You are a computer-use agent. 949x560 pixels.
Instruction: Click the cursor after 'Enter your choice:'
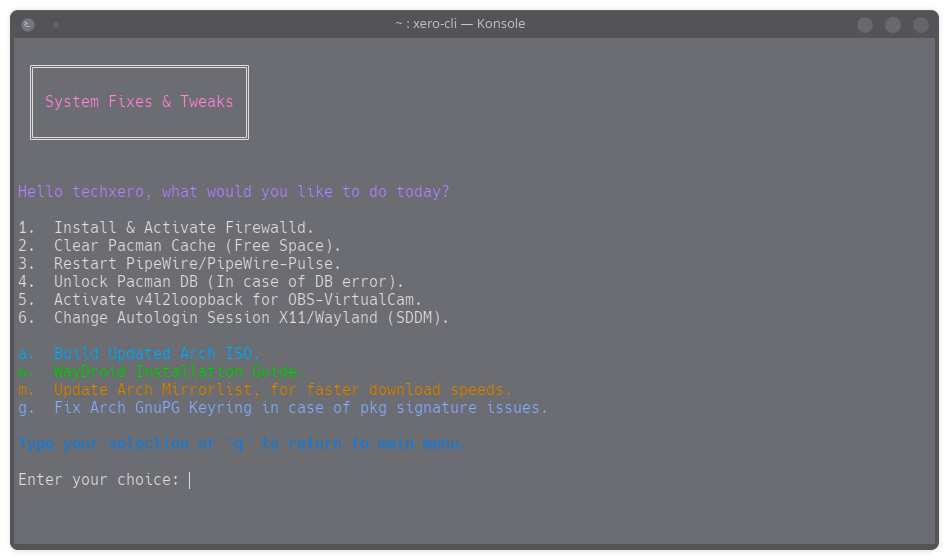pyautogui.click(x=190, y=480)
